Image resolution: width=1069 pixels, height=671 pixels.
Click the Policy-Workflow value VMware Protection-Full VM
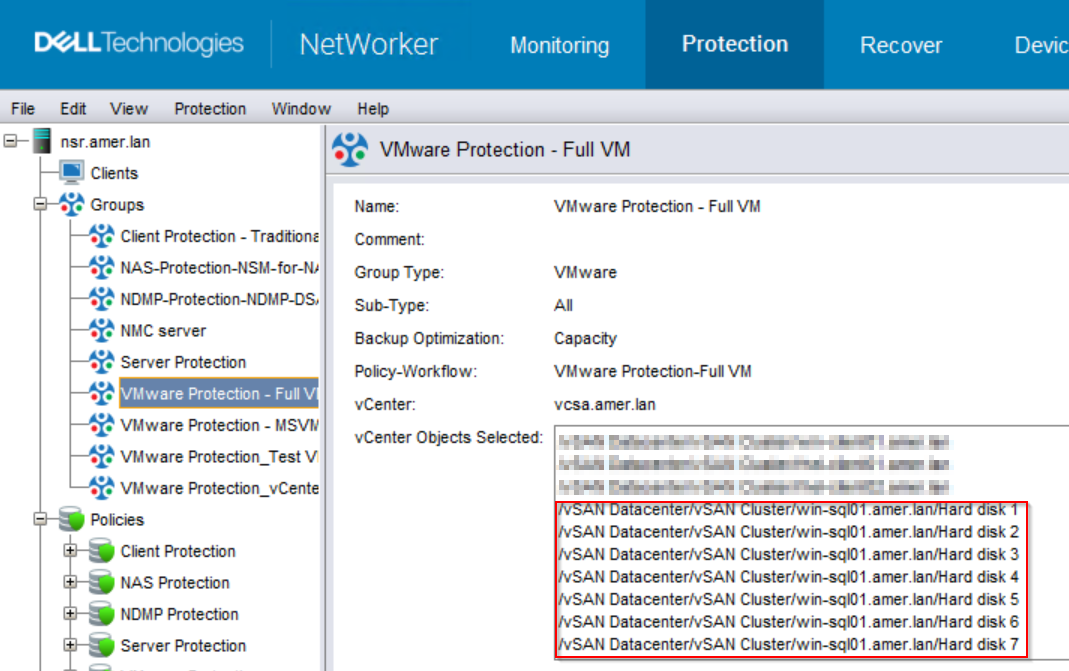tap(652, 371)
